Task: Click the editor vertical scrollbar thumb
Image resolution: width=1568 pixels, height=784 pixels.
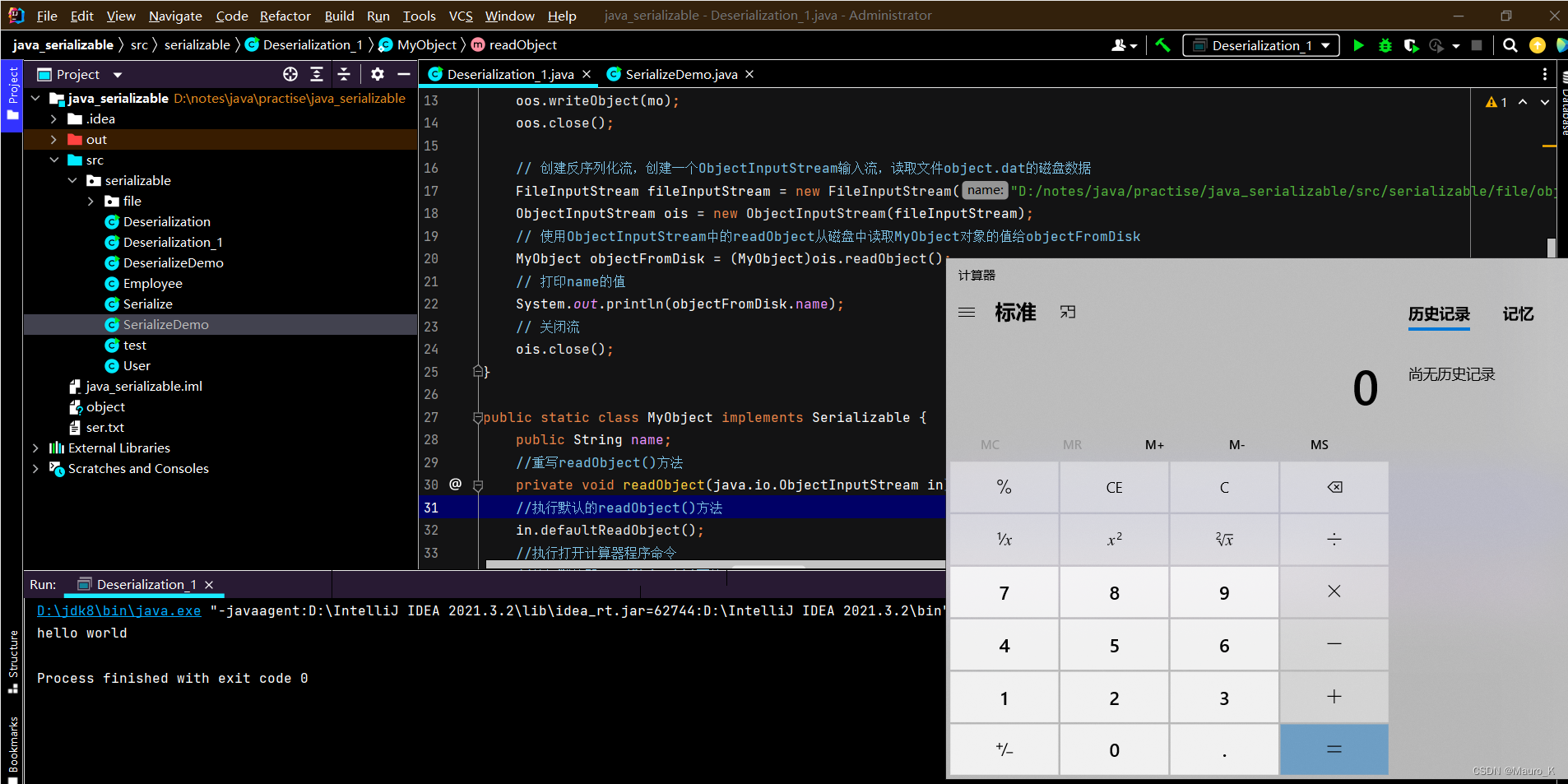Action: [1551, 248]
